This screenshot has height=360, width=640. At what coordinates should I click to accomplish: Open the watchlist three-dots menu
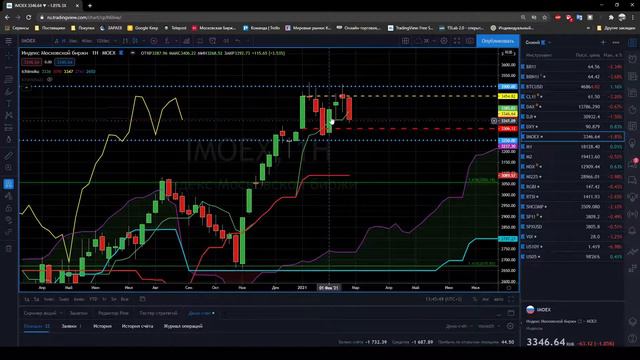pyautogui.click(x=616, y=42)
